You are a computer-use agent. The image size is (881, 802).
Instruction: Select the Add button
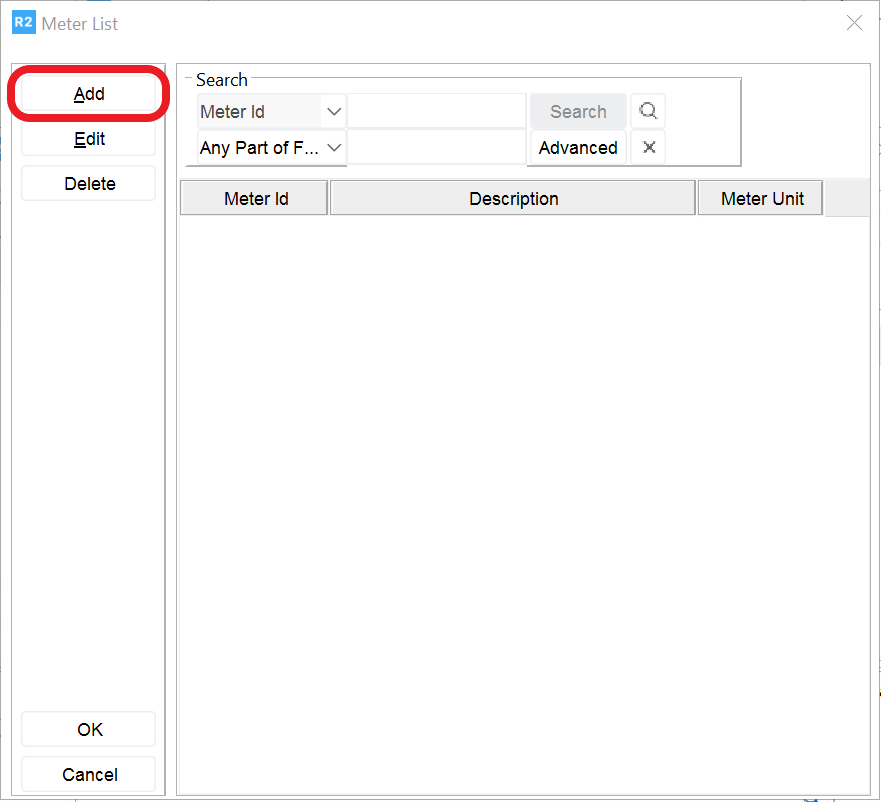tap(88, 93)
